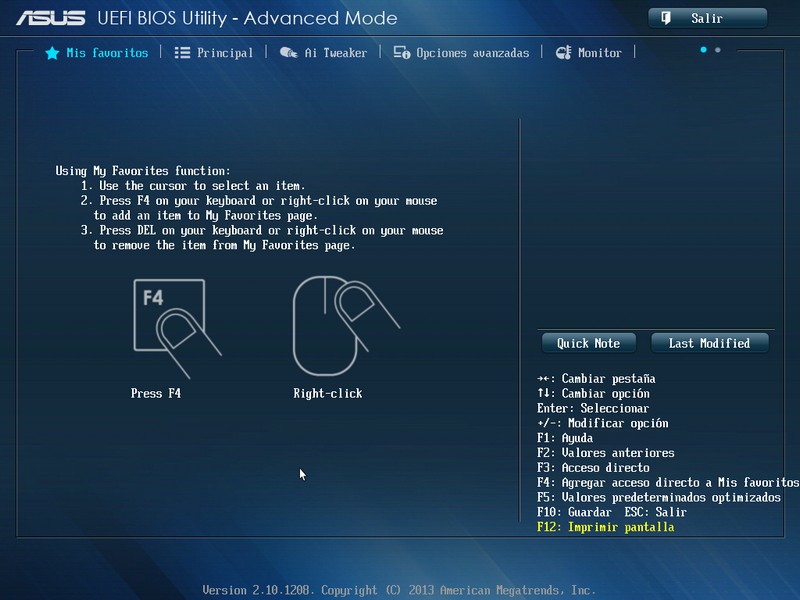Select the second page indicator dot
Image resolution: width=800 pixels, height=600 pixels.
(718, 50)
